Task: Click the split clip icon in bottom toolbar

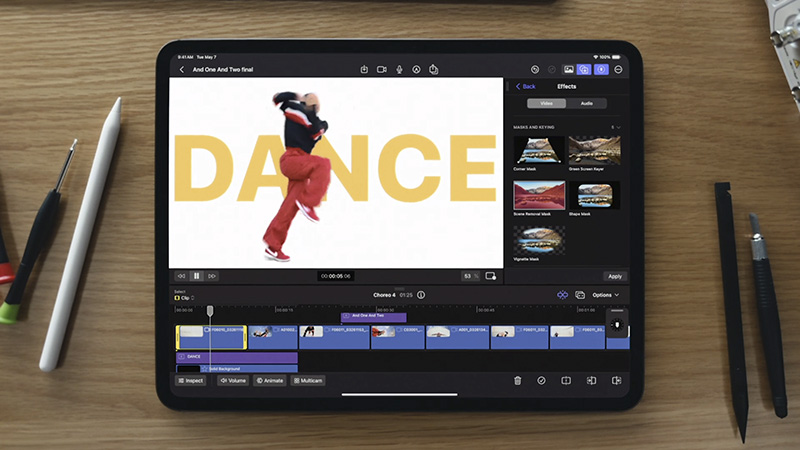Action: [x=565, y=380]
